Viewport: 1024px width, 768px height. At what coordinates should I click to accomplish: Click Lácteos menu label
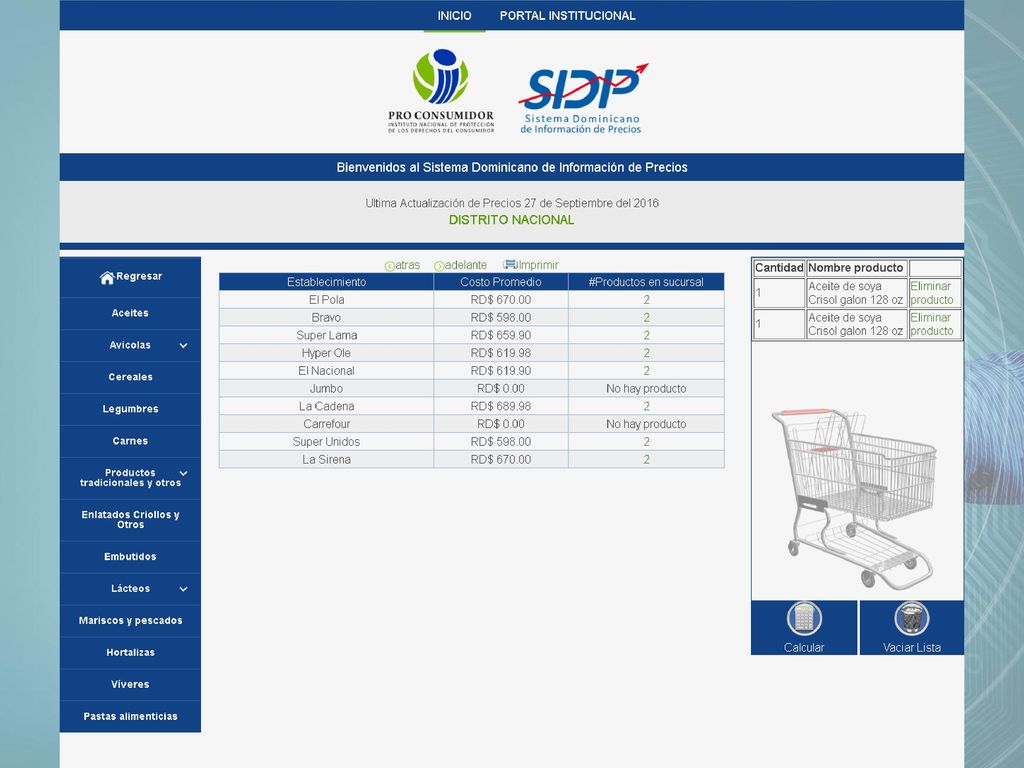[130, 589]
